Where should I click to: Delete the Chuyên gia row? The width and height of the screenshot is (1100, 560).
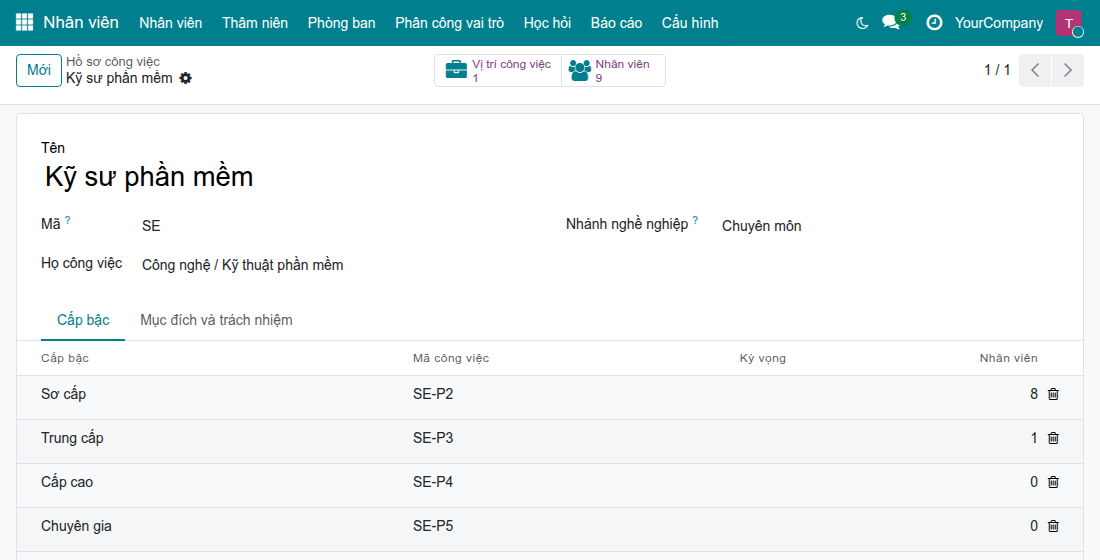point(1053,526)
